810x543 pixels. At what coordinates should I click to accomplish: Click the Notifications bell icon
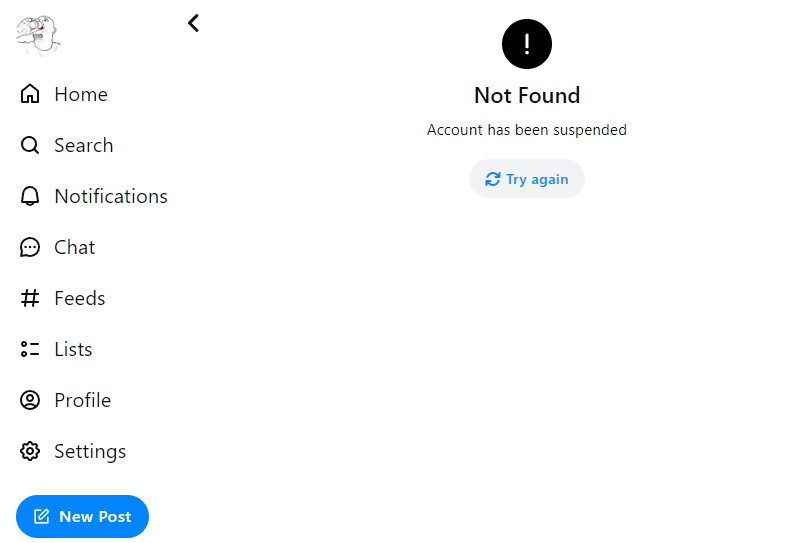[30, 196]
